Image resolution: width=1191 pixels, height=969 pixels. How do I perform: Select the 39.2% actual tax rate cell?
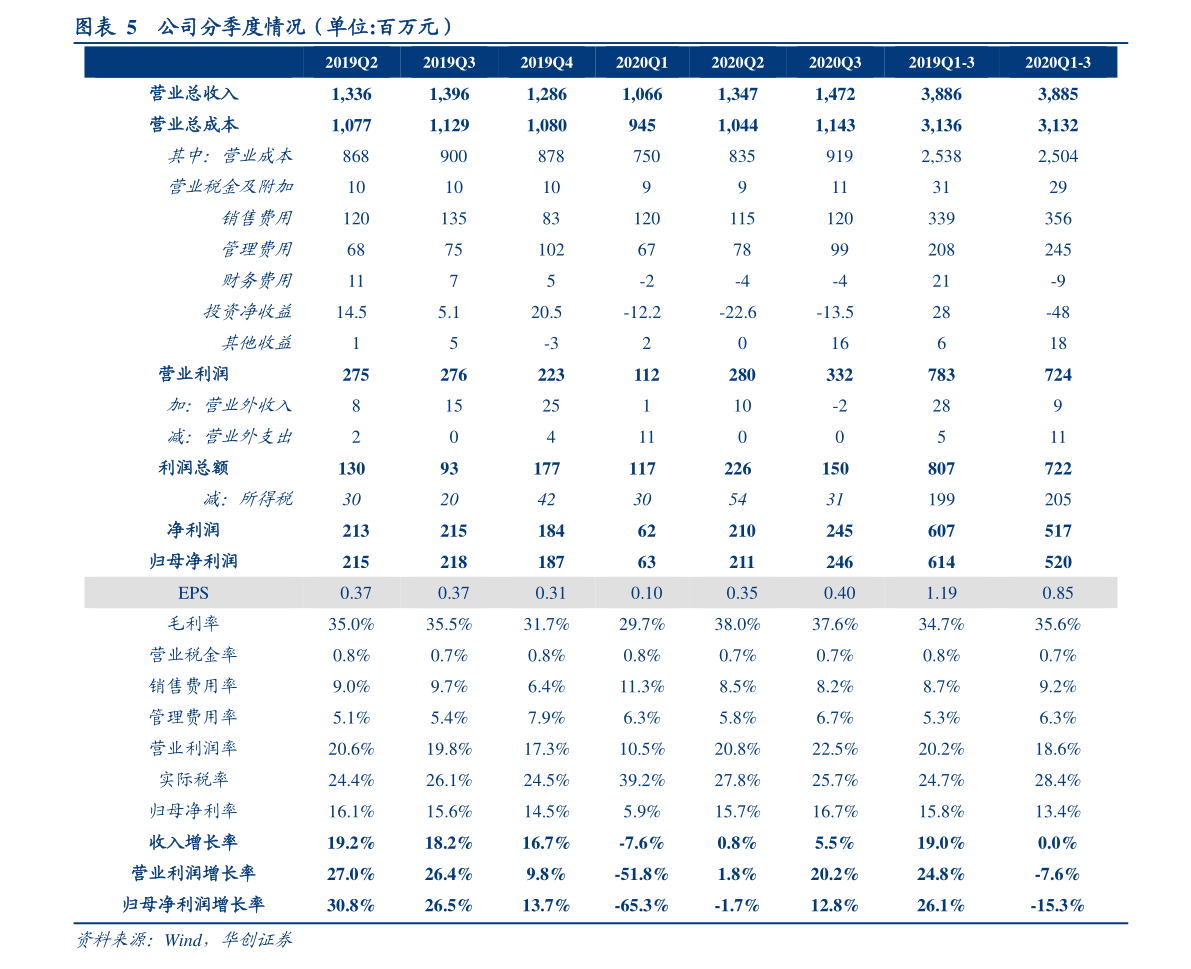pyautogui.click(x=642, y=779)
